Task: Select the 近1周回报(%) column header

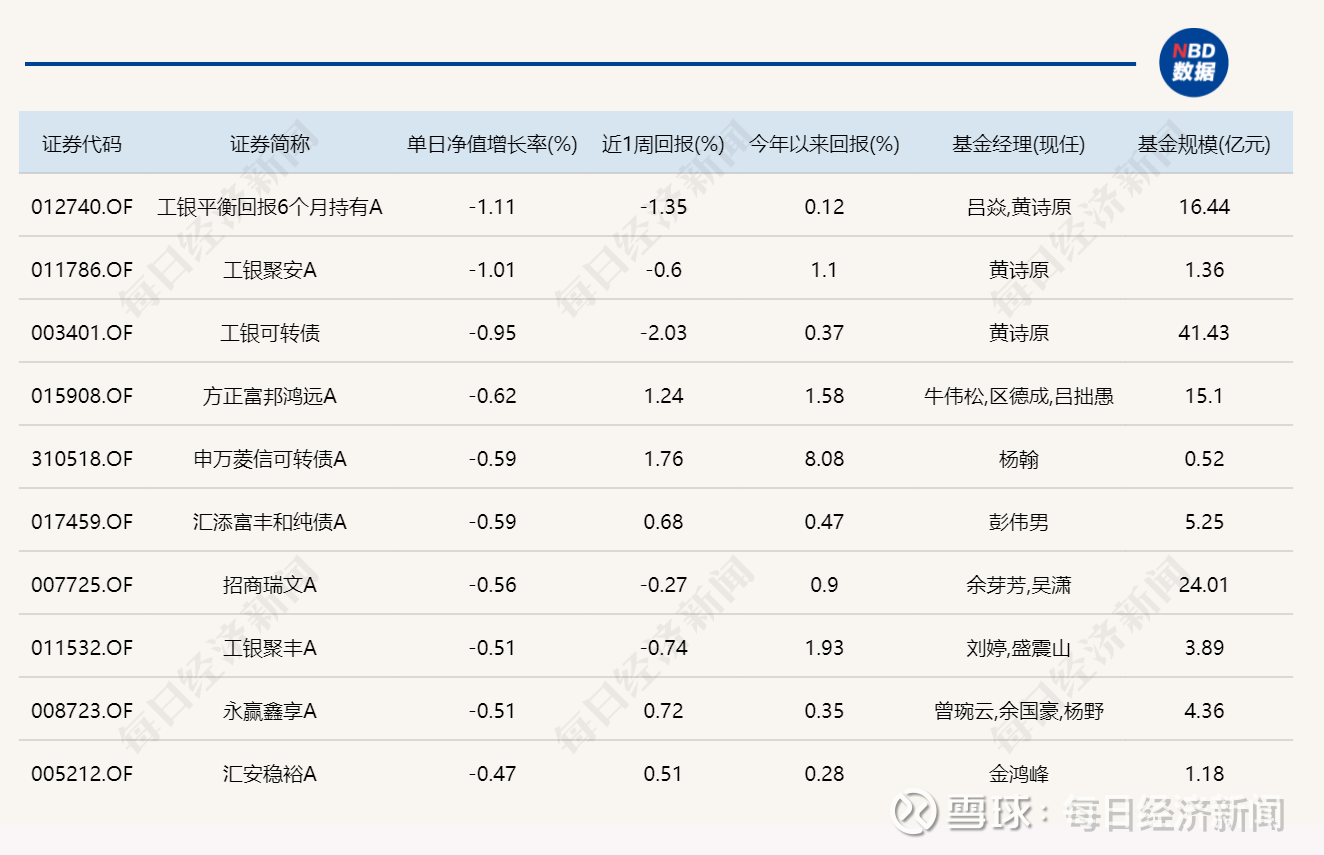Action: tap(663, 144)
